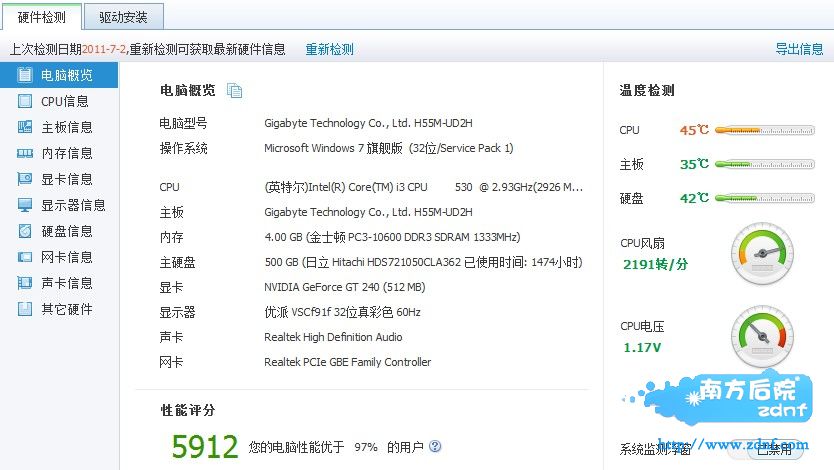This screenshot has height=470, width=834.
Task: Click the 42℃ hard disk temperature value
Action: 694,198
